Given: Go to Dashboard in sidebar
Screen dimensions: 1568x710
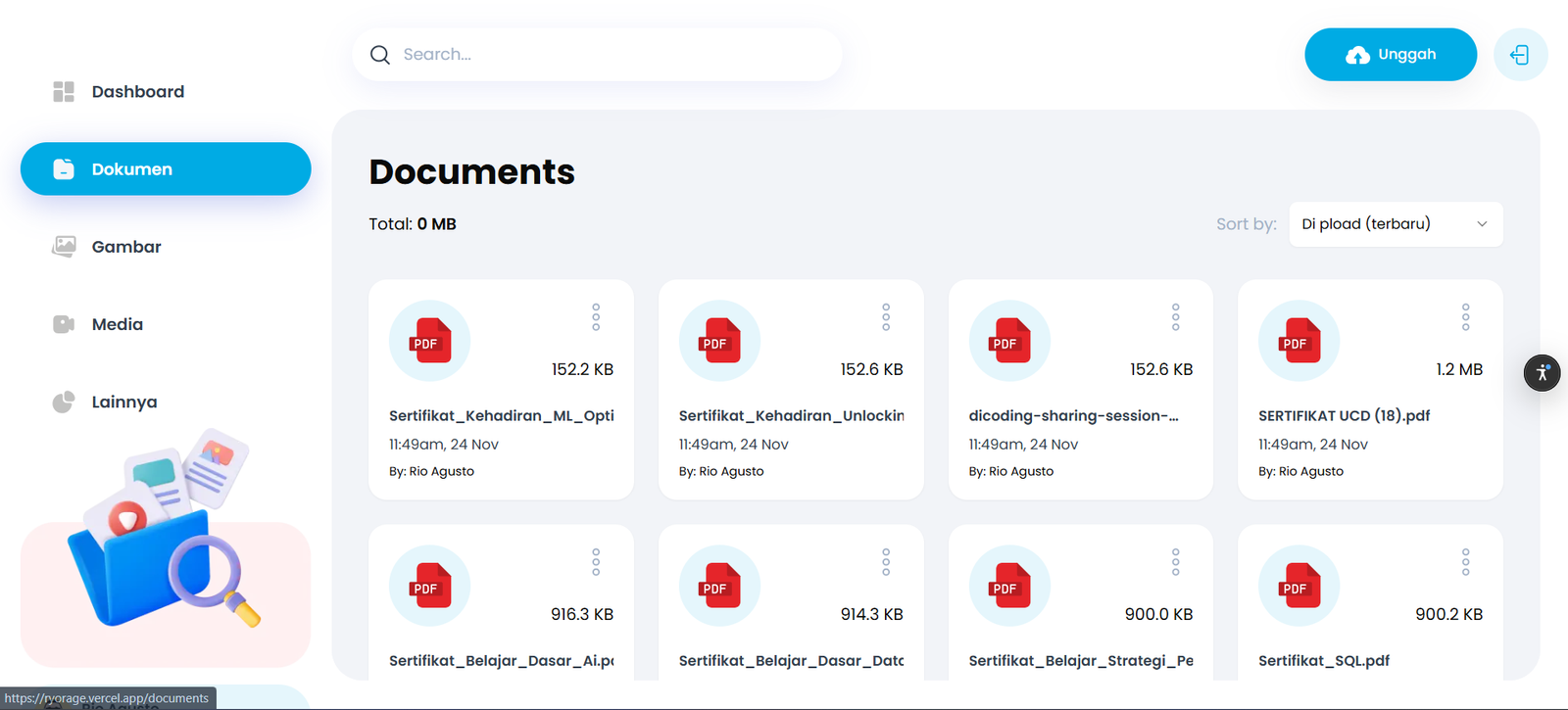Looking at the screenshot, I should [x=137, y=92].
